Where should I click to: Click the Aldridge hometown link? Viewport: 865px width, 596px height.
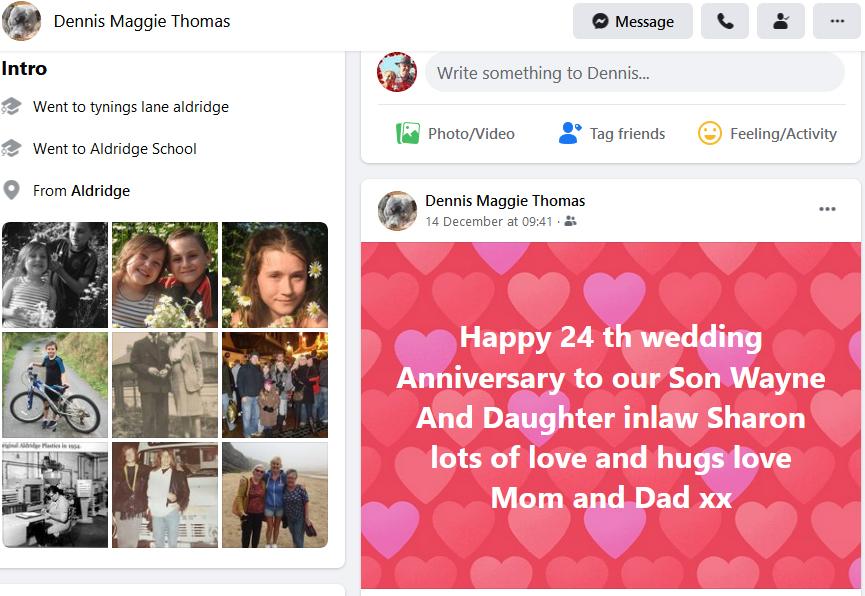(100, 191)
